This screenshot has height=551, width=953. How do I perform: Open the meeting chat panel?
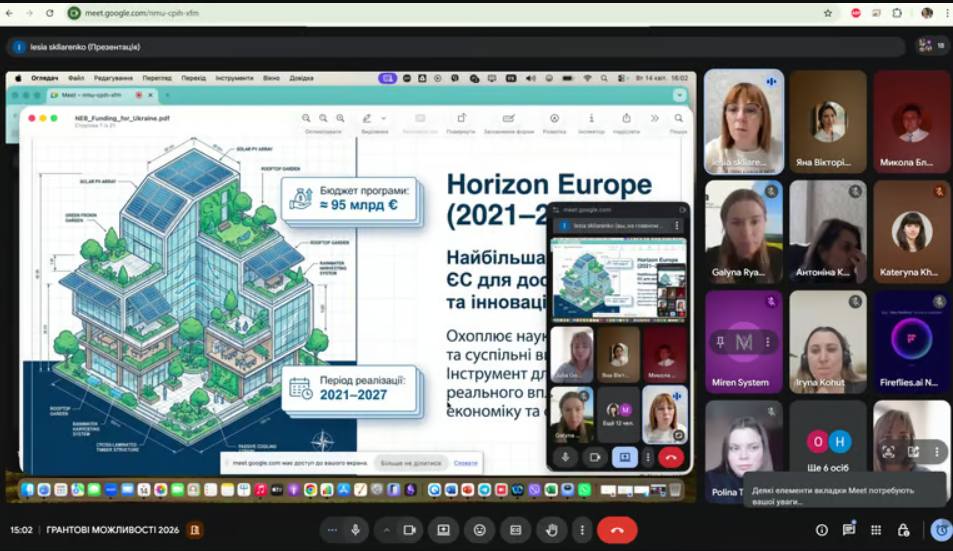coord(848,530)
